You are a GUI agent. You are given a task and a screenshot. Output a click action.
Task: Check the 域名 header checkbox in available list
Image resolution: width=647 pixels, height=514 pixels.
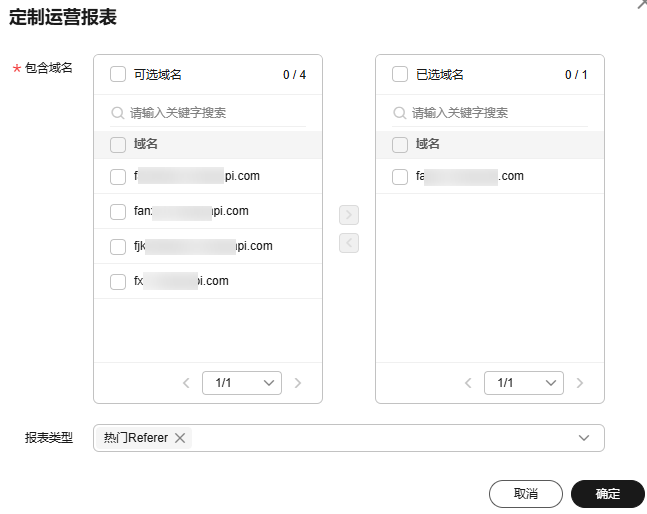118,145
